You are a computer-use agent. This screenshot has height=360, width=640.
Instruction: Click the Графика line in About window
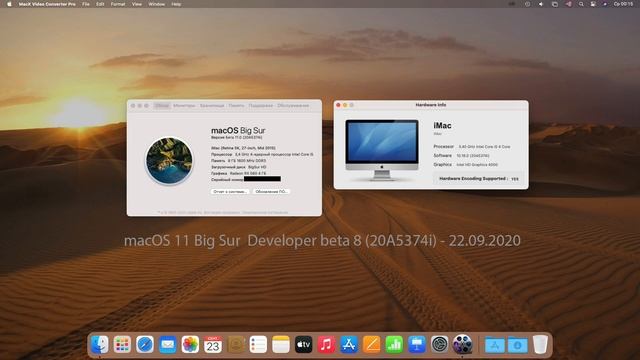tap(238, 173)
